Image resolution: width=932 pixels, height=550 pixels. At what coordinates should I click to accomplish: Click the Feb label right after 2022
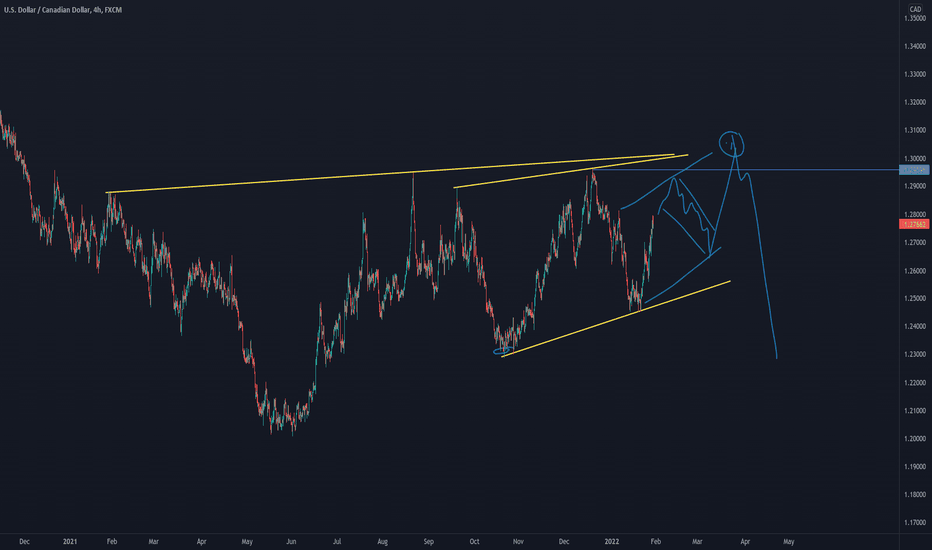656,542
